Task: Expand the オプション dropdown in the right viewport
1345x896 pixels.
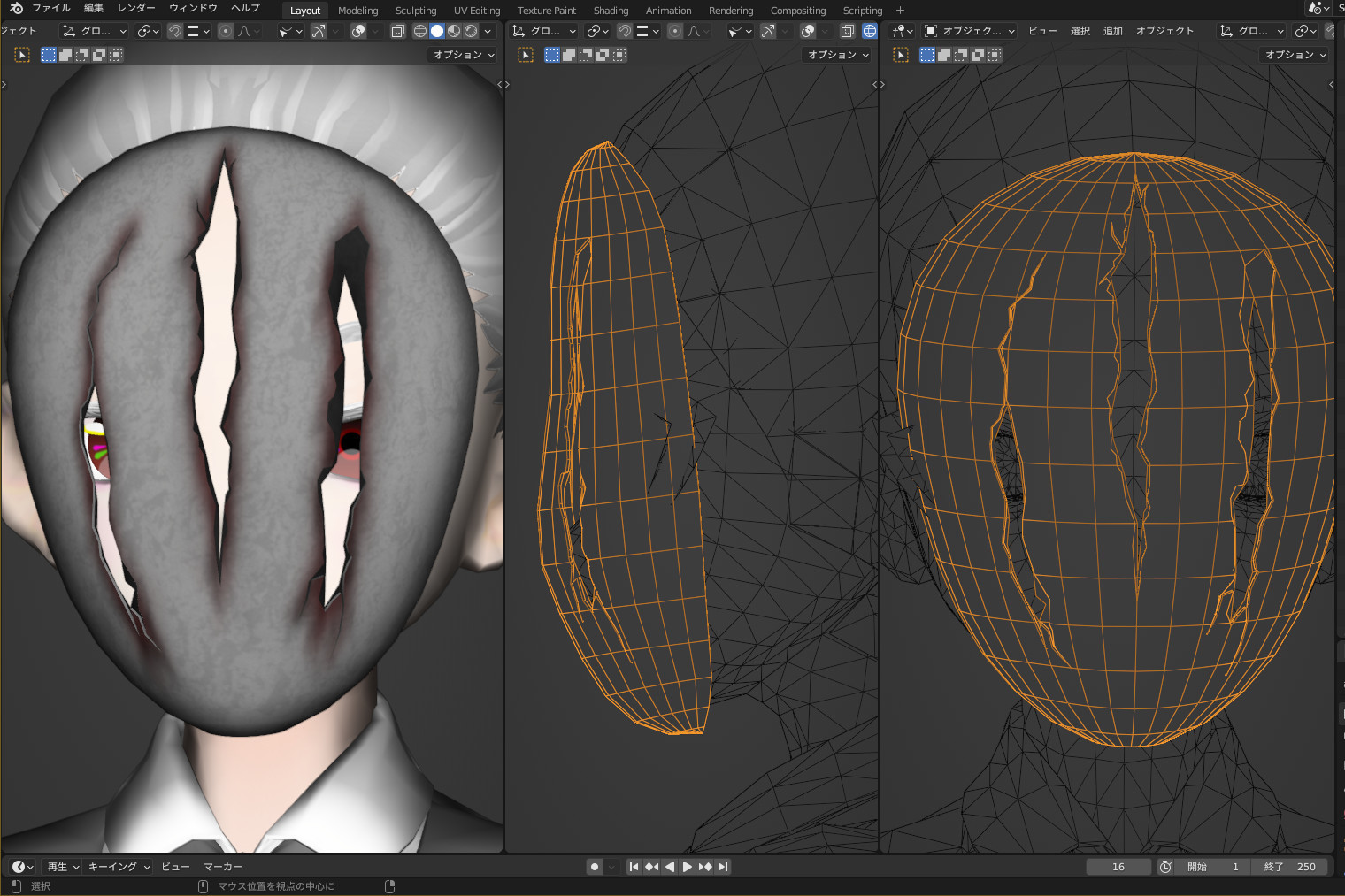Action: pos(1293,54)
